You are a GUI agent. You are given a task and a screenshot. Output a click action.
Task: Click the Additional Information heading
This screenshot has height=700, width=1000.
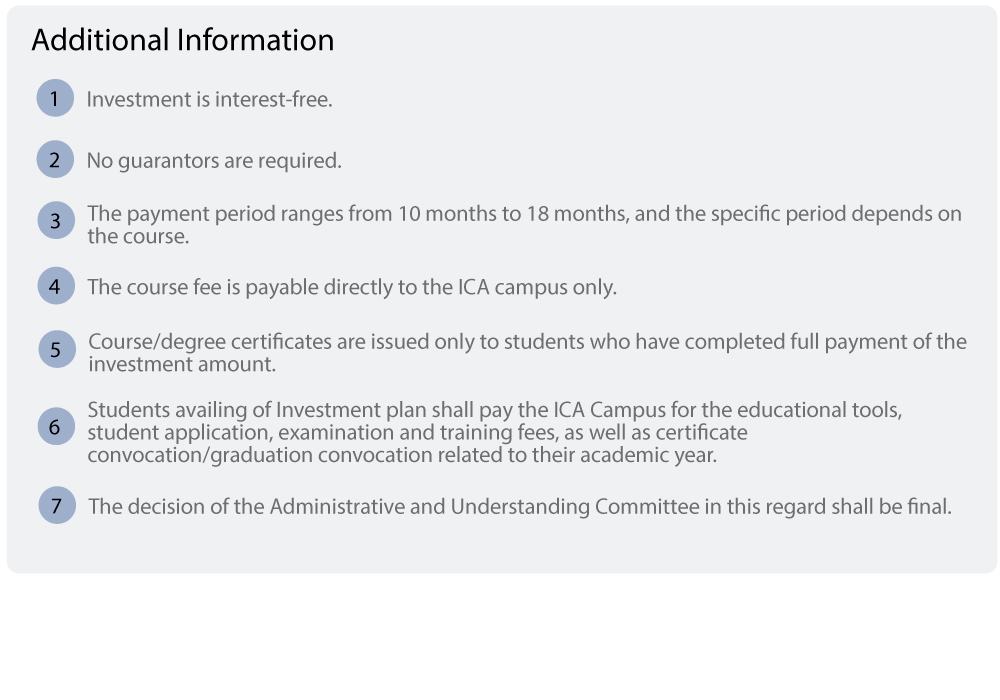click(x=183, y=40)
